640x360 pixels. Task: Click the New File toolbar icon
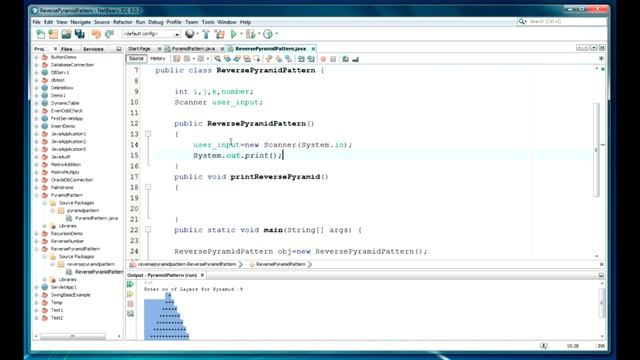(40, 34)
